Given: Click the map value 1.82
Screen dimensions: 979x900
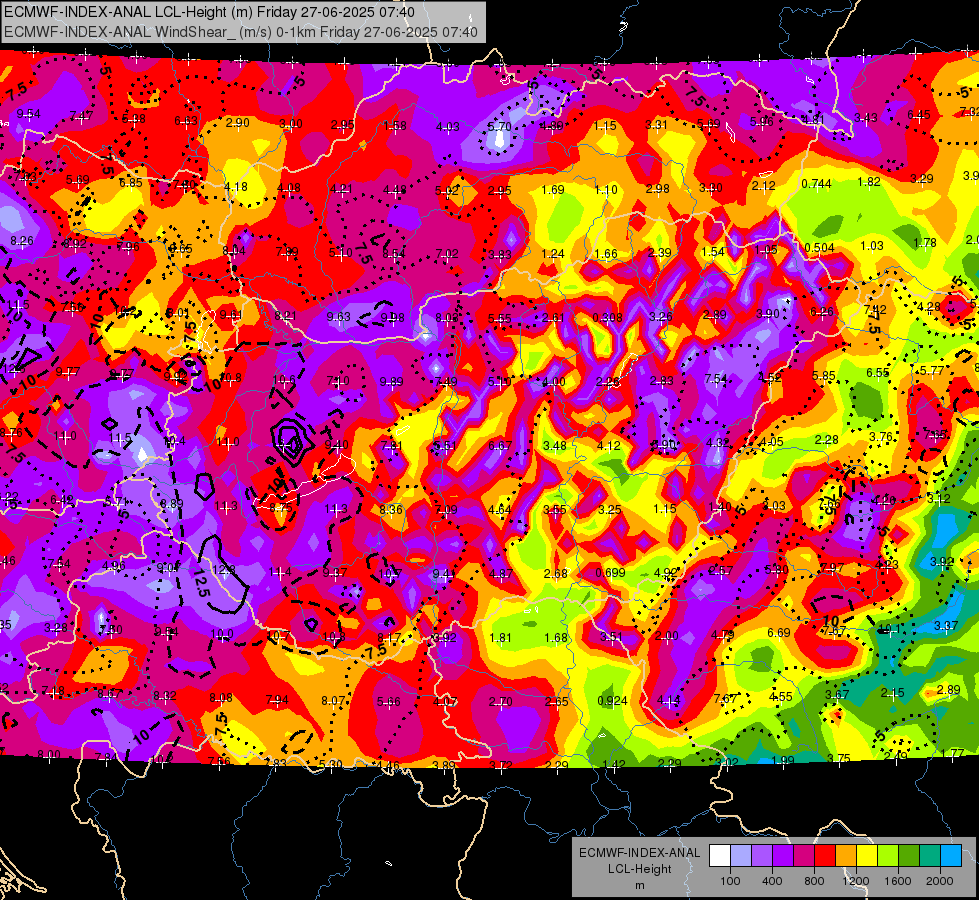Looking at the screenshot, I should (869, 182).
